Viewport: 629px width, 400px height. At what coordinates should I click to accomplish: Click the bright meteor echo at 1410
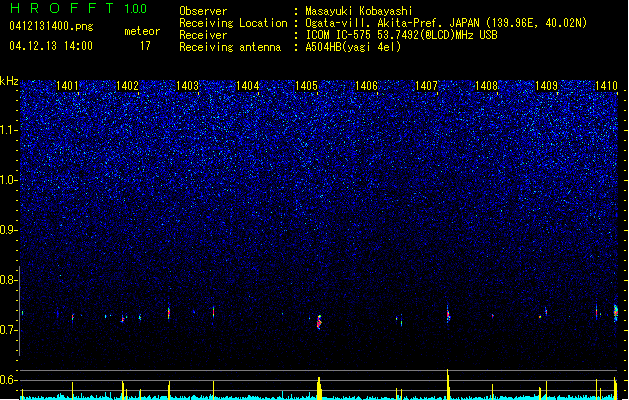tap(616, 312)
